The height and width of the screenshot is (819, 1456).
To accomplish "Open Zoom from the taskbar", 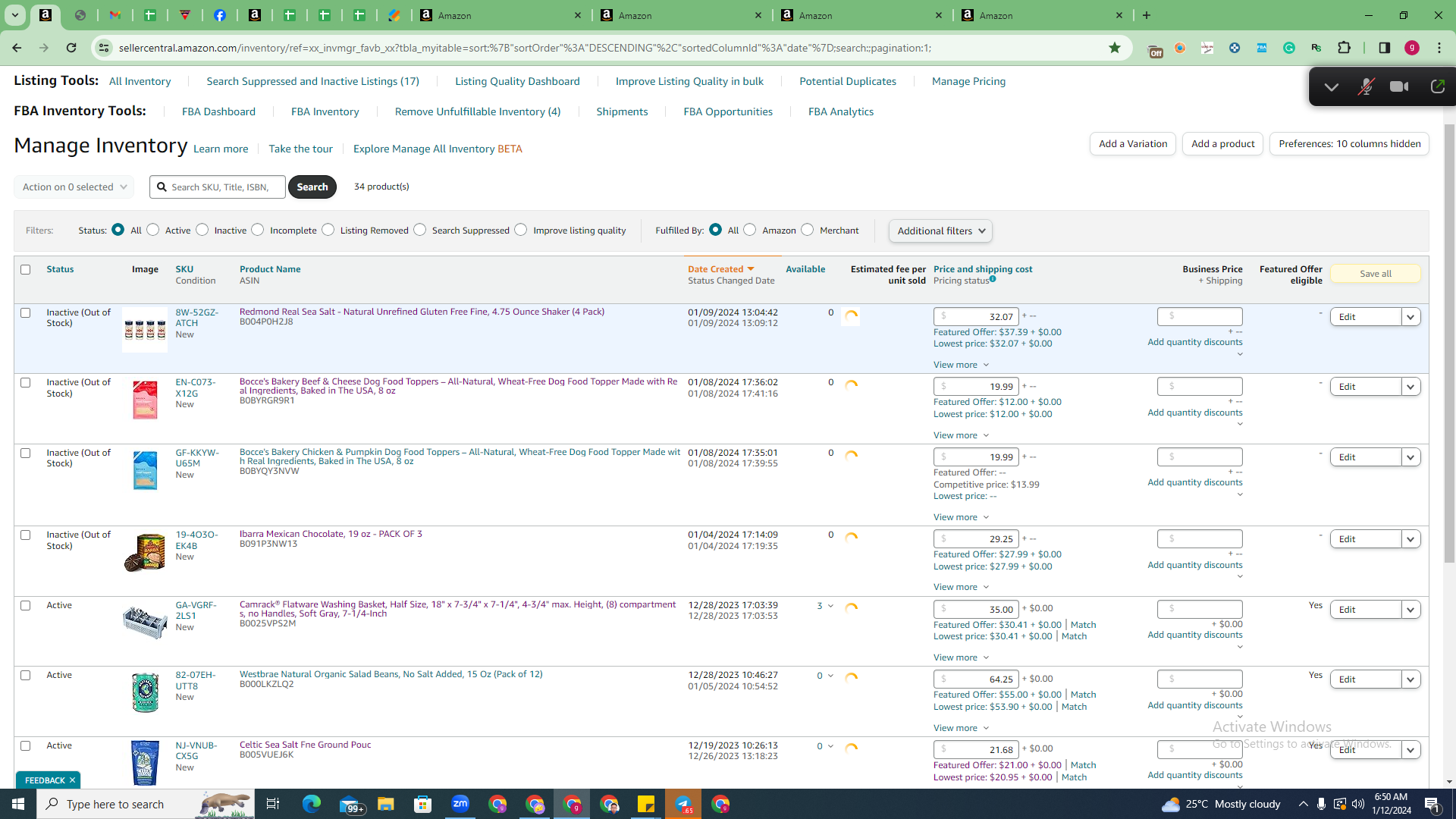I will pyautogui.click(x=460, y=804).
